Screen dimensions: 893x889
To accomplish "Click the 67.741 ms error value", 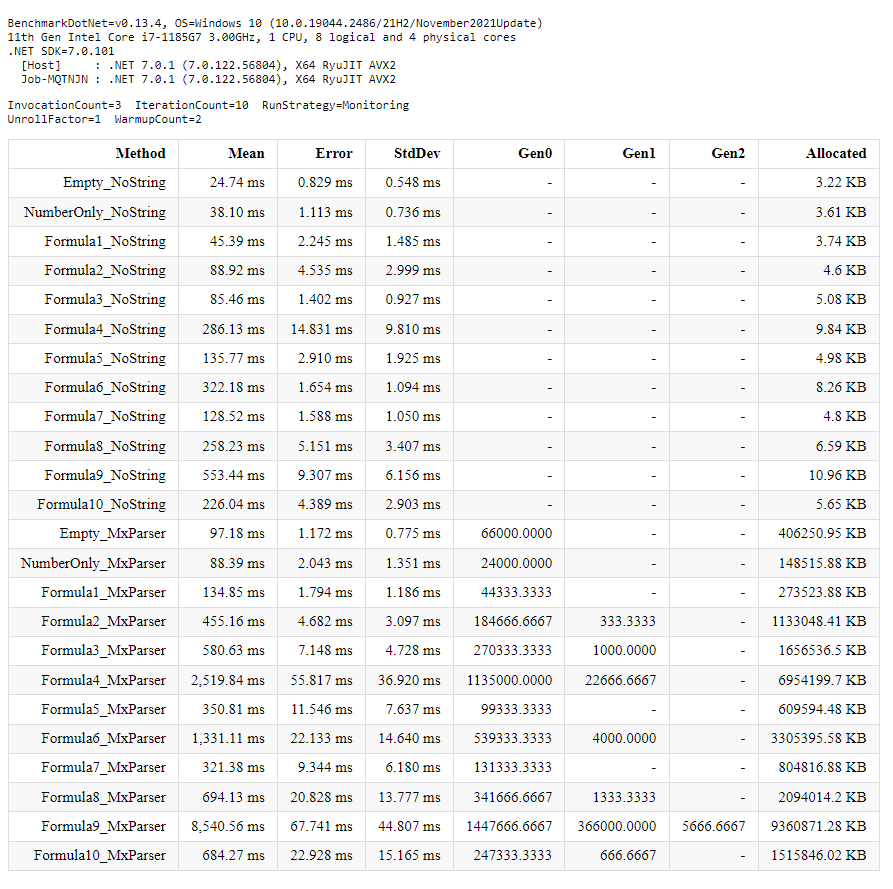I will click(x=322, y=826).
